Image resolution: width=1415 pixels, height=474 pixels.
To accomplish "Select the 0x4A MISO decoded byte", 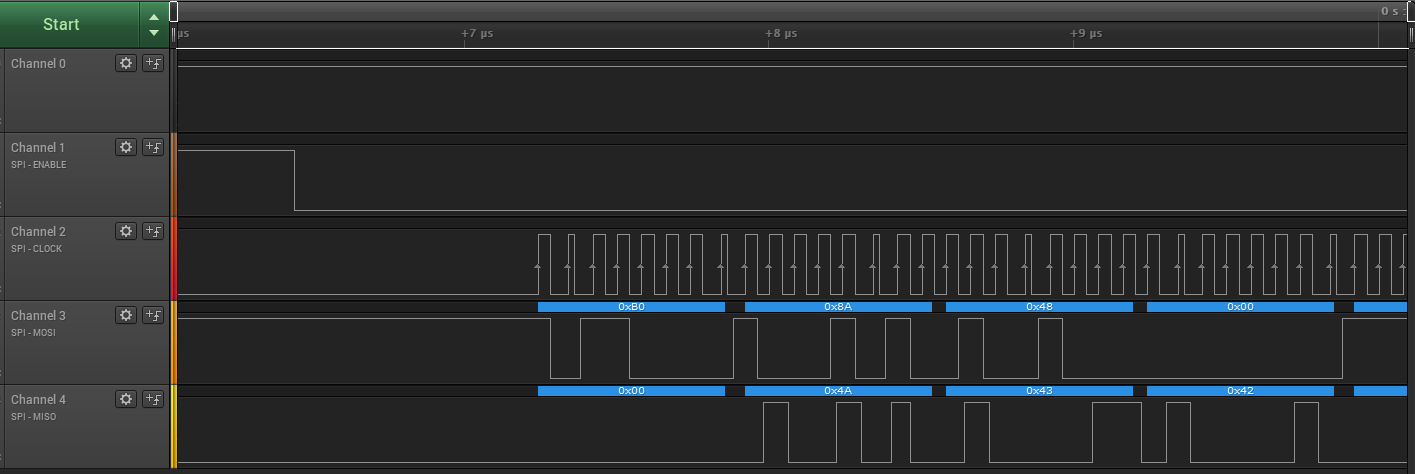I will pos(838,391).
